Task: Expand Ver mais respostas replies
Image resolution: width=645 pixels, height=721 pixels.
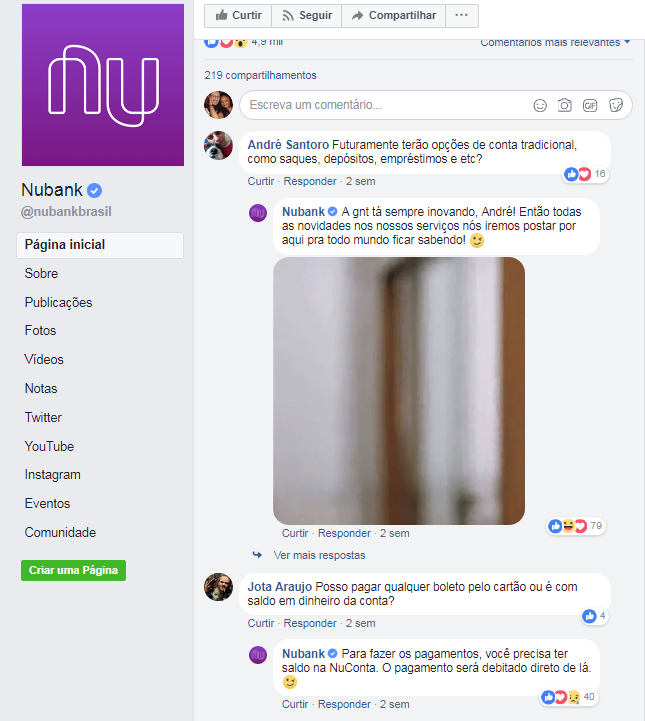Action: pos(319,555)
